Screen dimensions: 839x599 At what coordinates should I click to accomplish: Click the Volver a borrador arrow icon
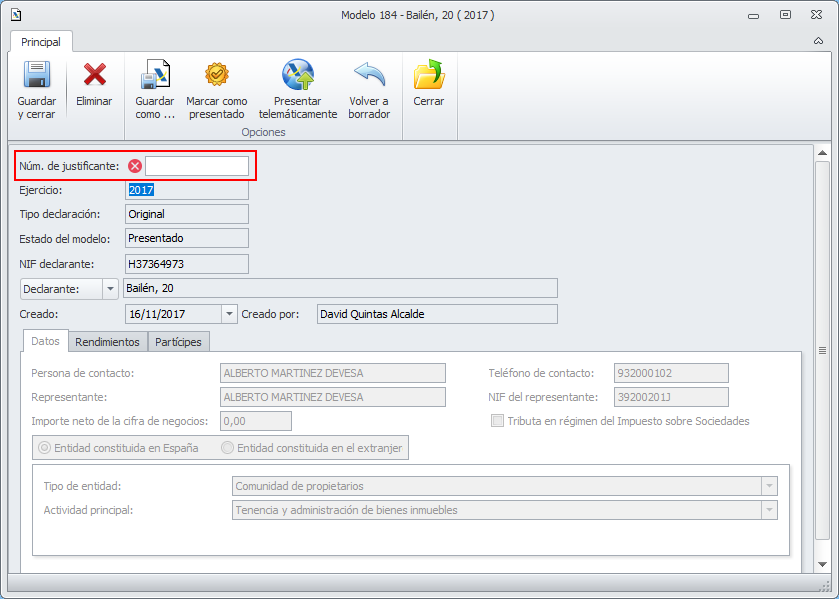click(369, 74)
